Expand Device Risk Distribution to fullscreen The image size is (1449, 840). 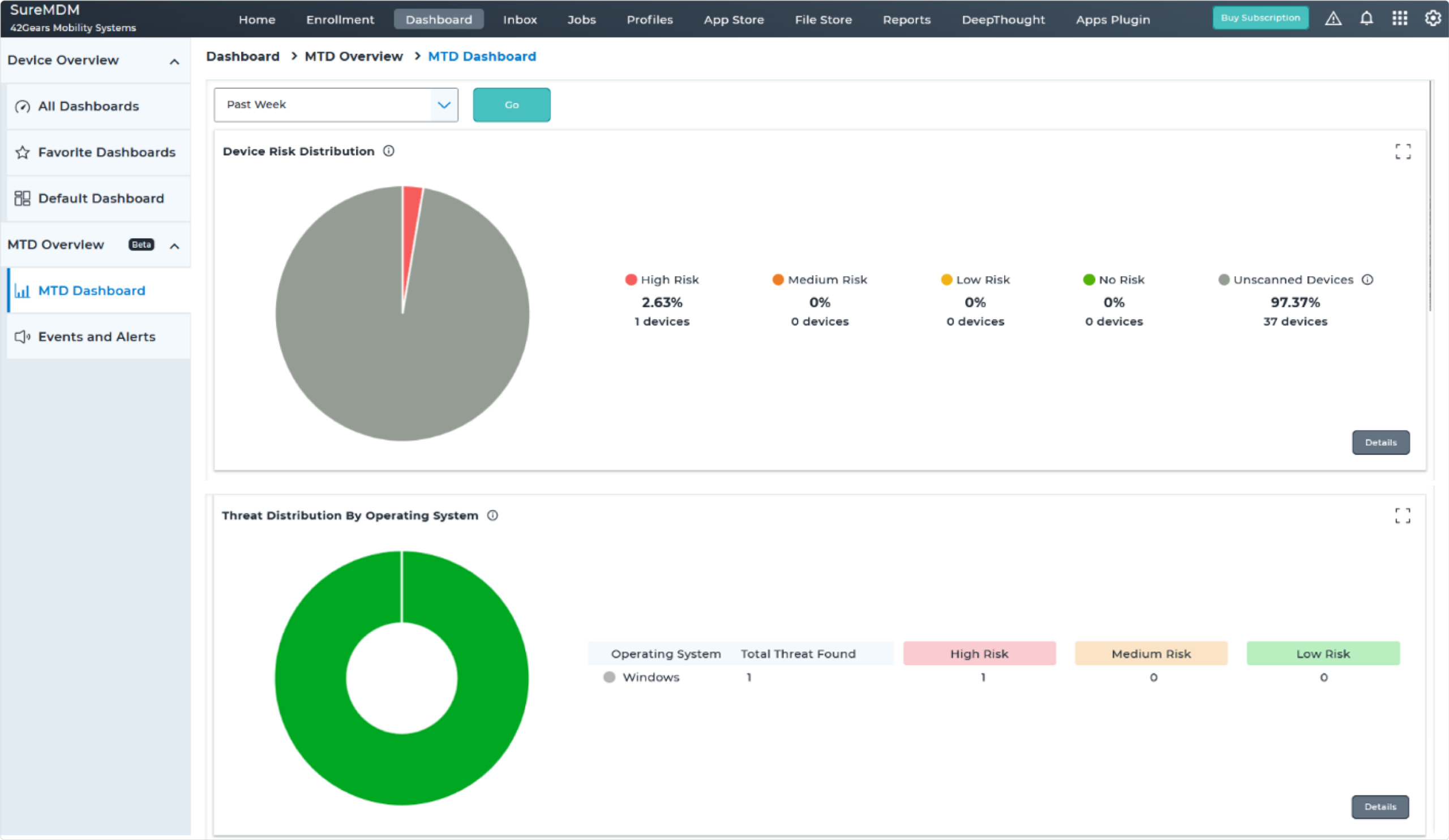pos(1403,151)
